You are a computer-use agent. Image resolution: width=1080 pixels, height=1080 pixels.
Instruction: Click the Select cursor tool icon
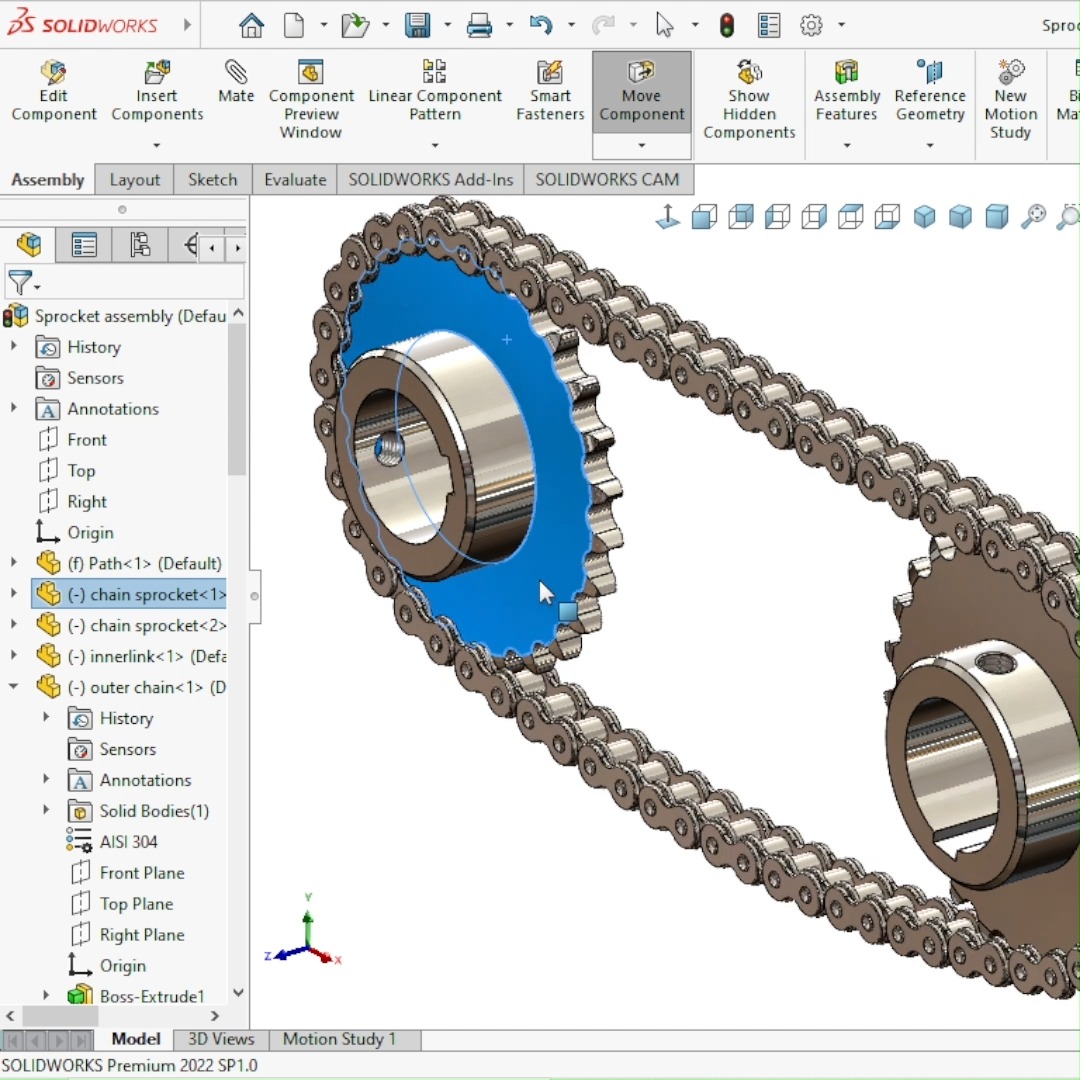[x=665, y=25]
